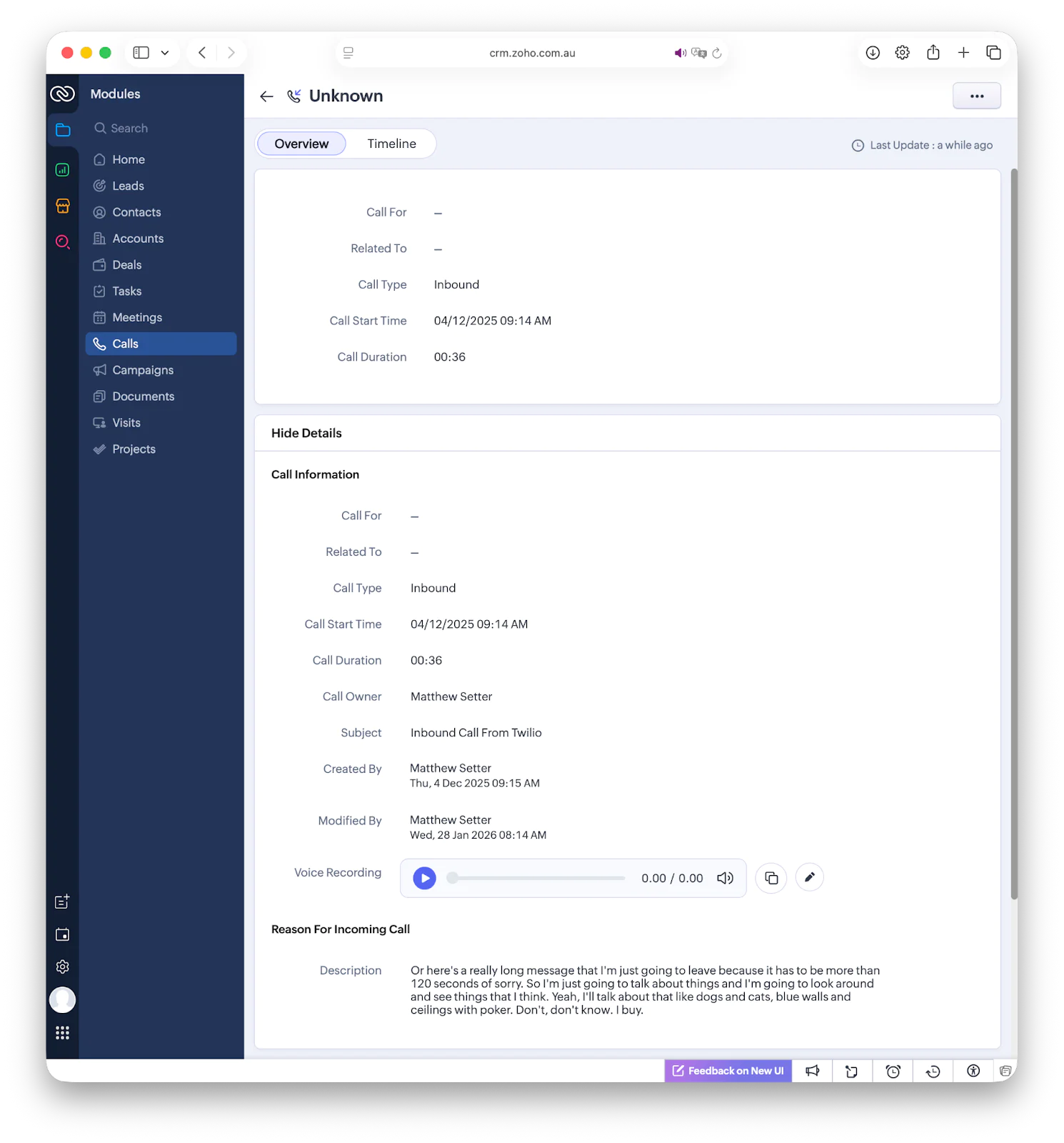
Task: Open a new Safari tab
Action: pyautogui.click(x=963, y=53)
